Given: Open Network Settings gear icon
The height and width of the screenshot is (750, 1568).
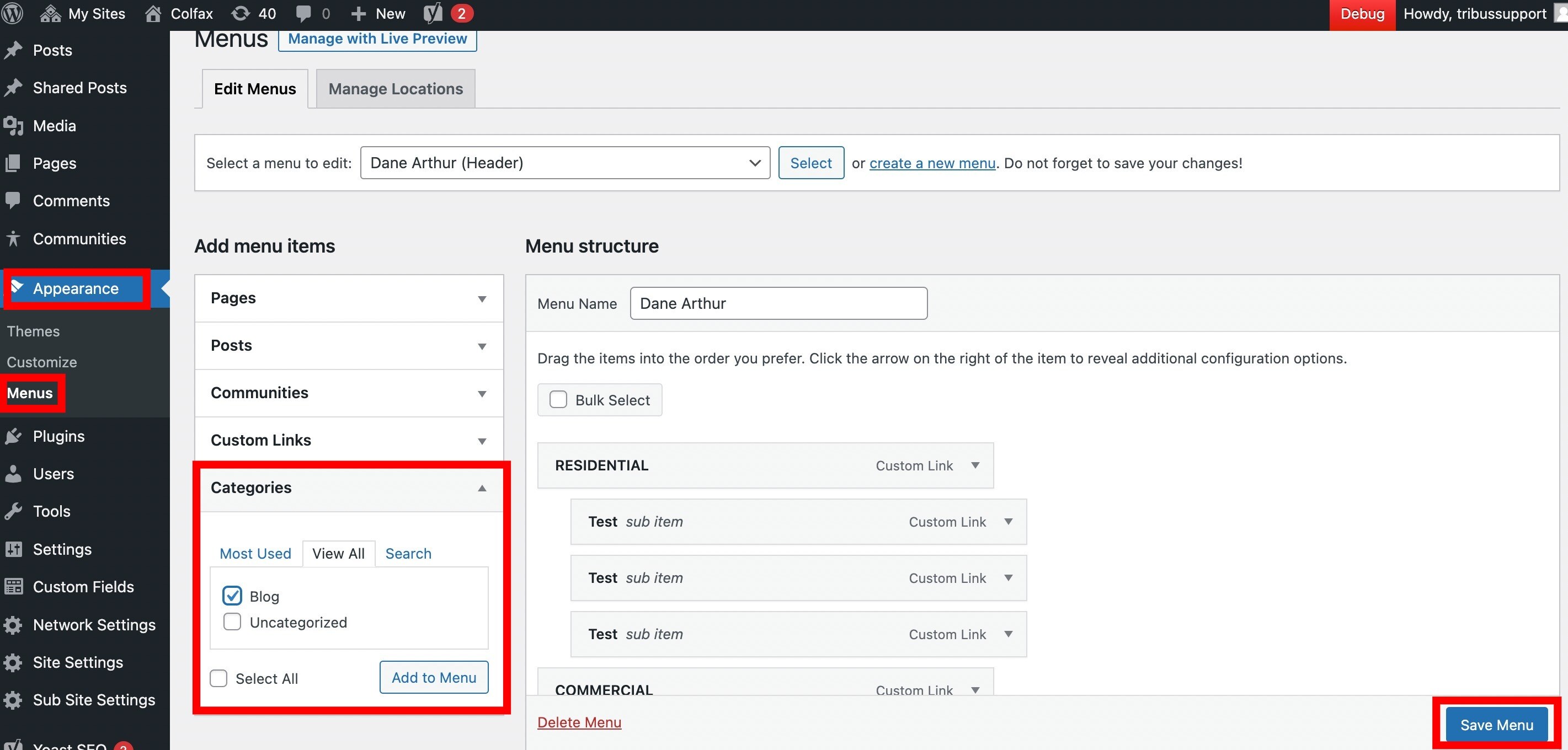Looking at the screenshot, I should 13,625.
